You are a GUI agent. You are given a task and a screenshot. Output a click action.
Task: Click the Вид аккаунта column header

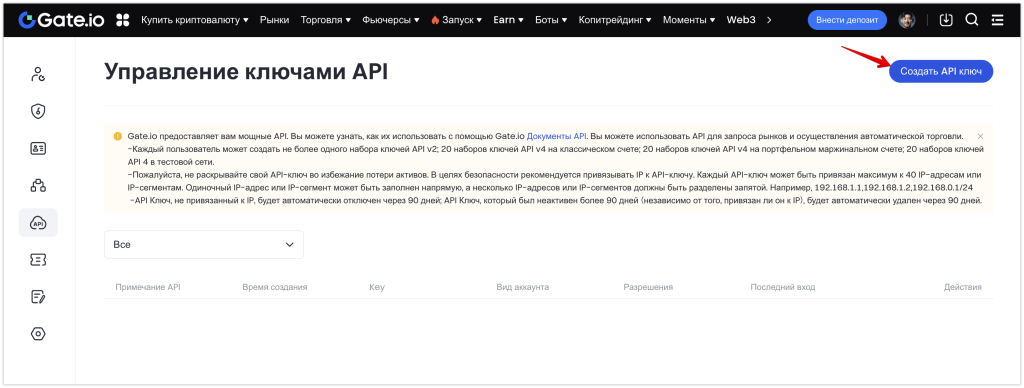(522, 287)
